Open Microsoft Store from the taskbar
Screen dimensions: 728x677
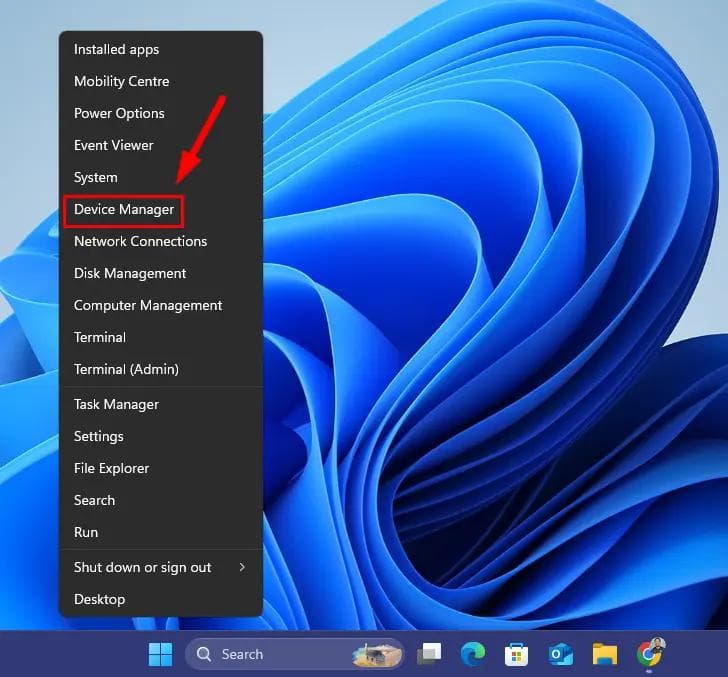(x=516, y=655)
